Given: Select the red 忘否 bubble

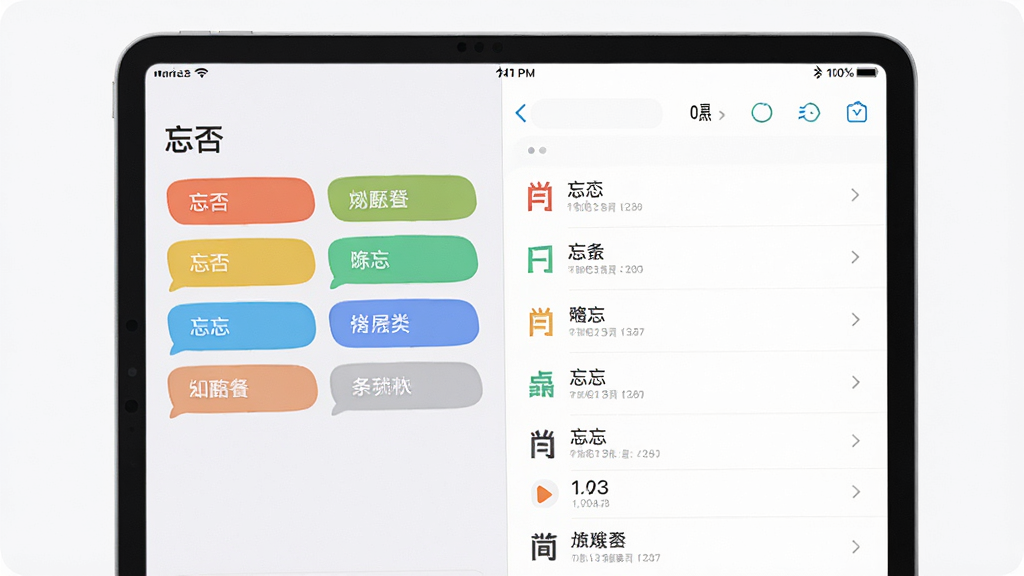Looking at the screenshot, I should click(240, 201).
